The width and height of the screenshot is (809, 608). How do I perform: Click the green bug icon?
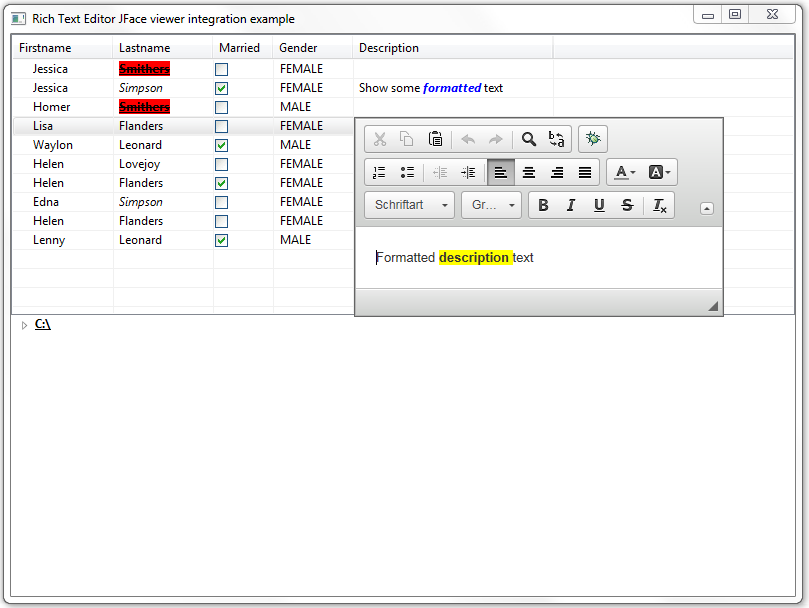tap(593, 139)
